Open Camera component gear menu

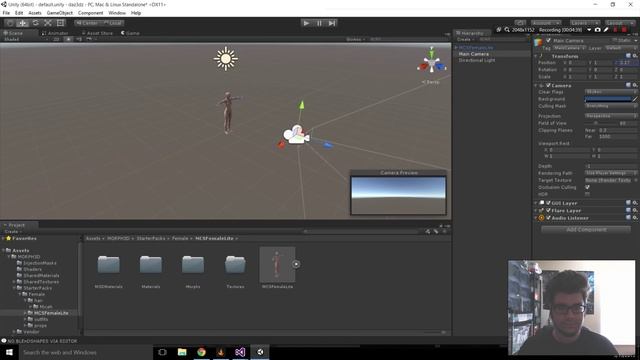coord(635,85)
